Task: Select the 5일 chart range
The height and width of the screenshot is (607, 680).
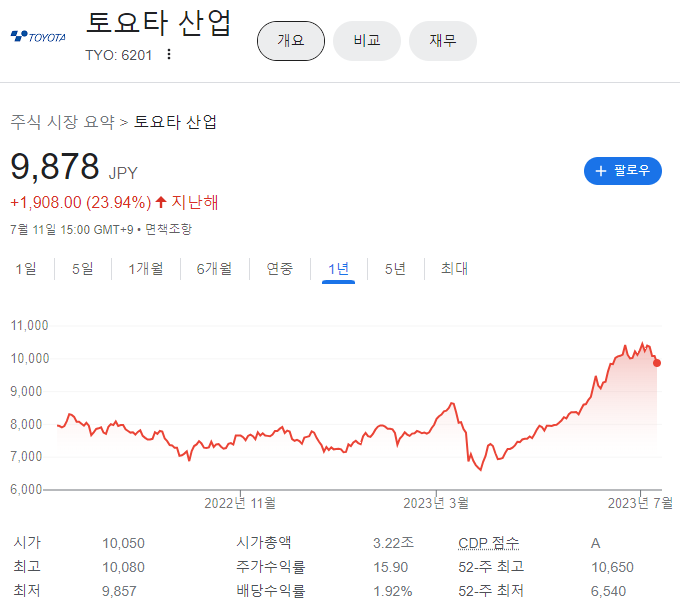Action: (83, 269)
